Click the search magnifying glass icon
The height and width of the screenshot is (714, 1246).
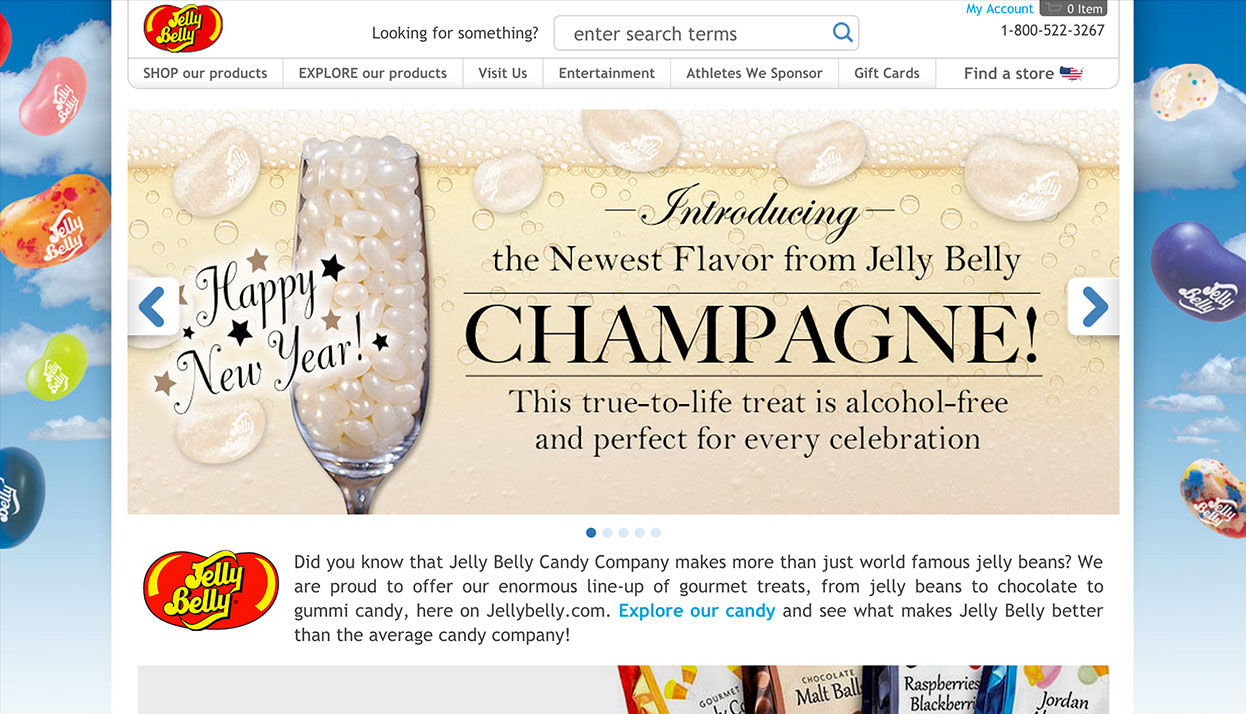841,32
